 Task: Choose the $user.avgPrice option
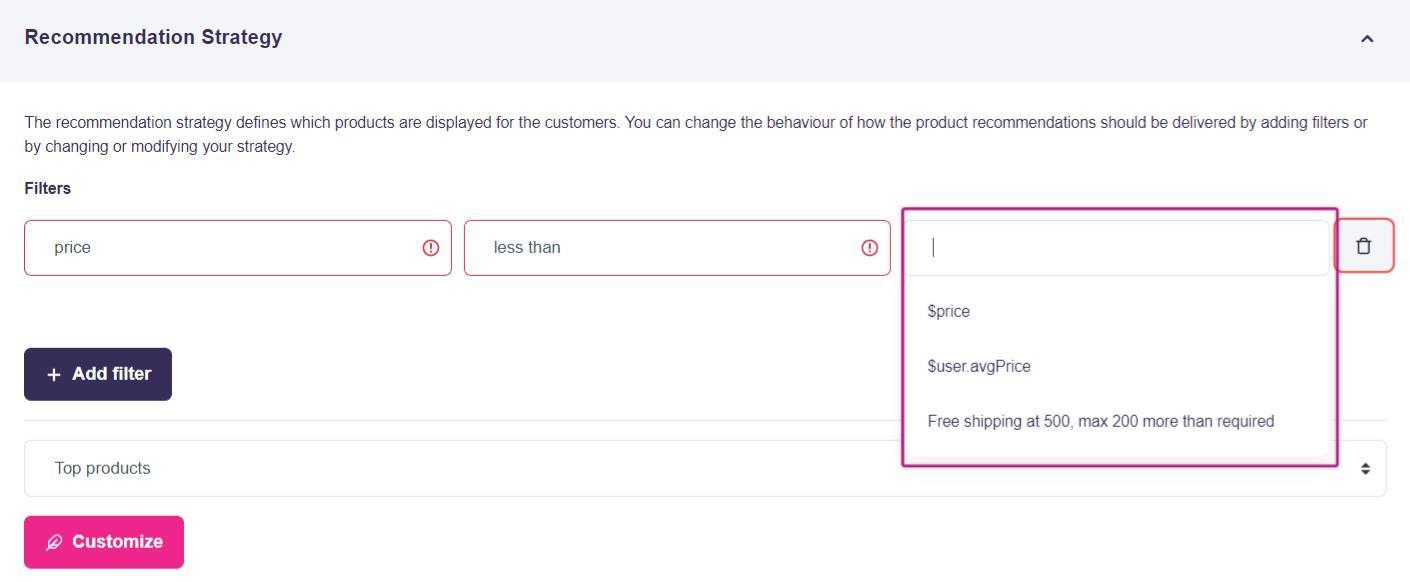click(x=979, y=366)
